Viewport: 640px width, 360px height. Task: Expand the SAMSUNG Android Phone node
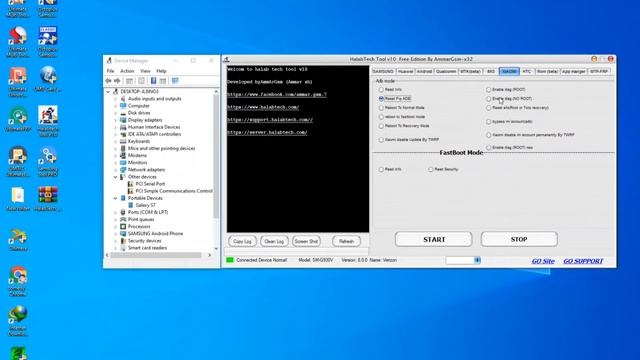point(116,234)
